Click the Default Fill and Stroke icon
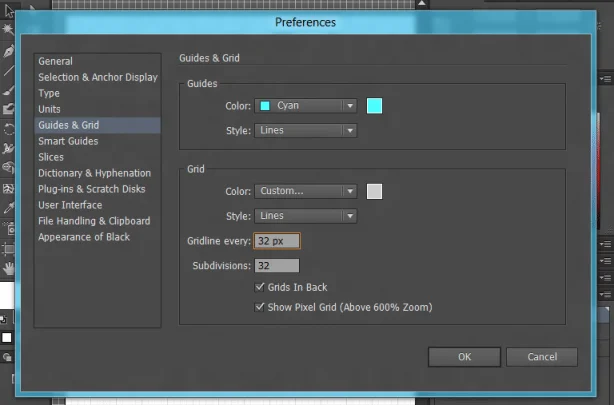Image resolution: width=614 pixels, height=405 pixels. click(x=3, y=319)
